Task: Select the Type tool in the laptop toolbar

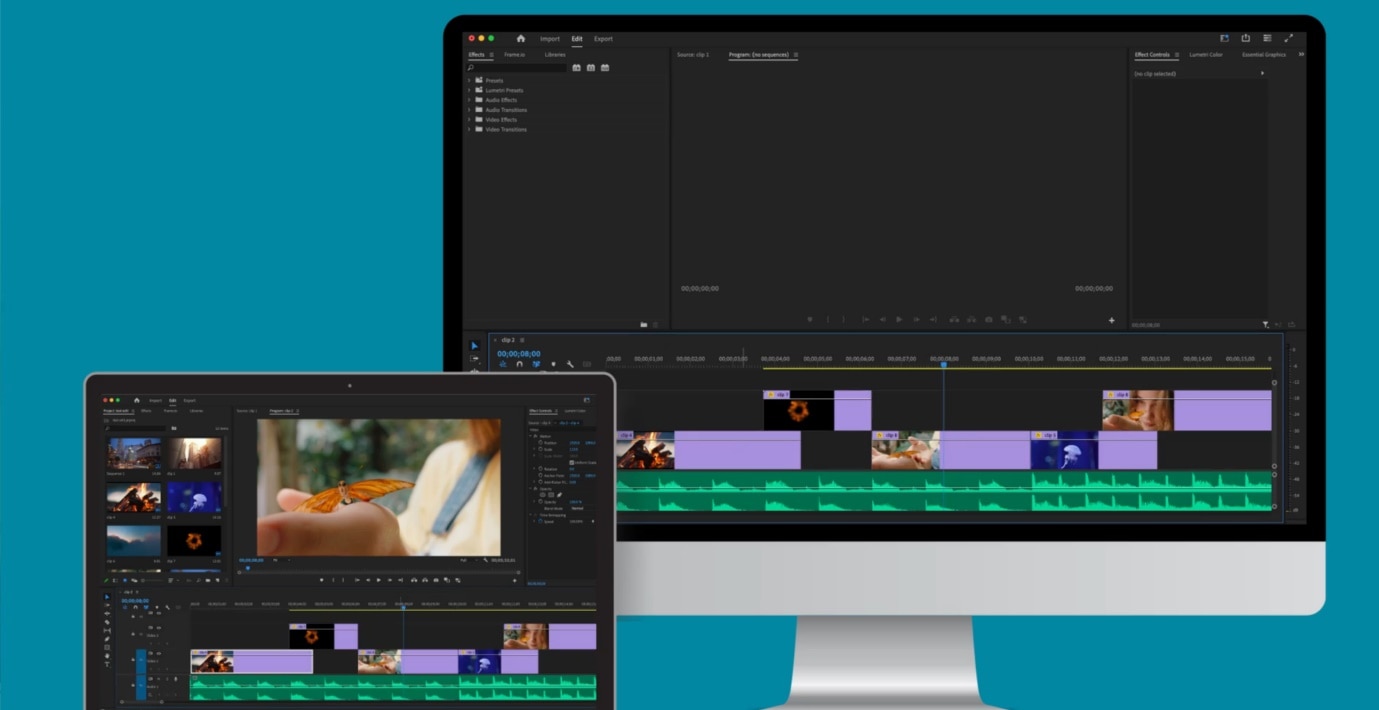Action: click(x=107, y=664)
